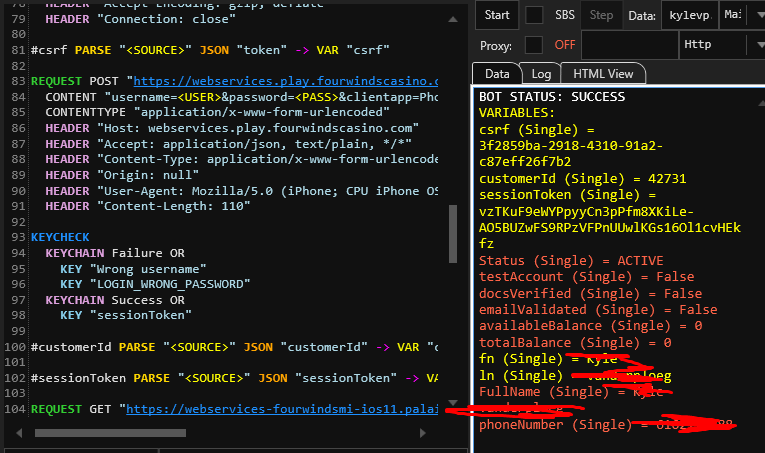Click the code editor scroll down arrow
Viewport: 765px width, 453px height.
(453, 403)
